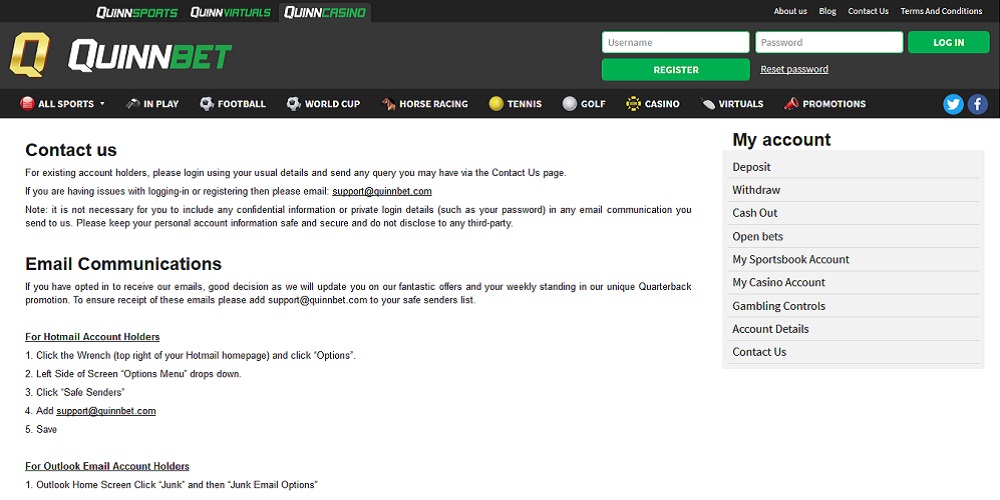Click support@quinnbet.com link in Hotmail step 4
The image size is (1000, 500).
[x=106, y=411]
